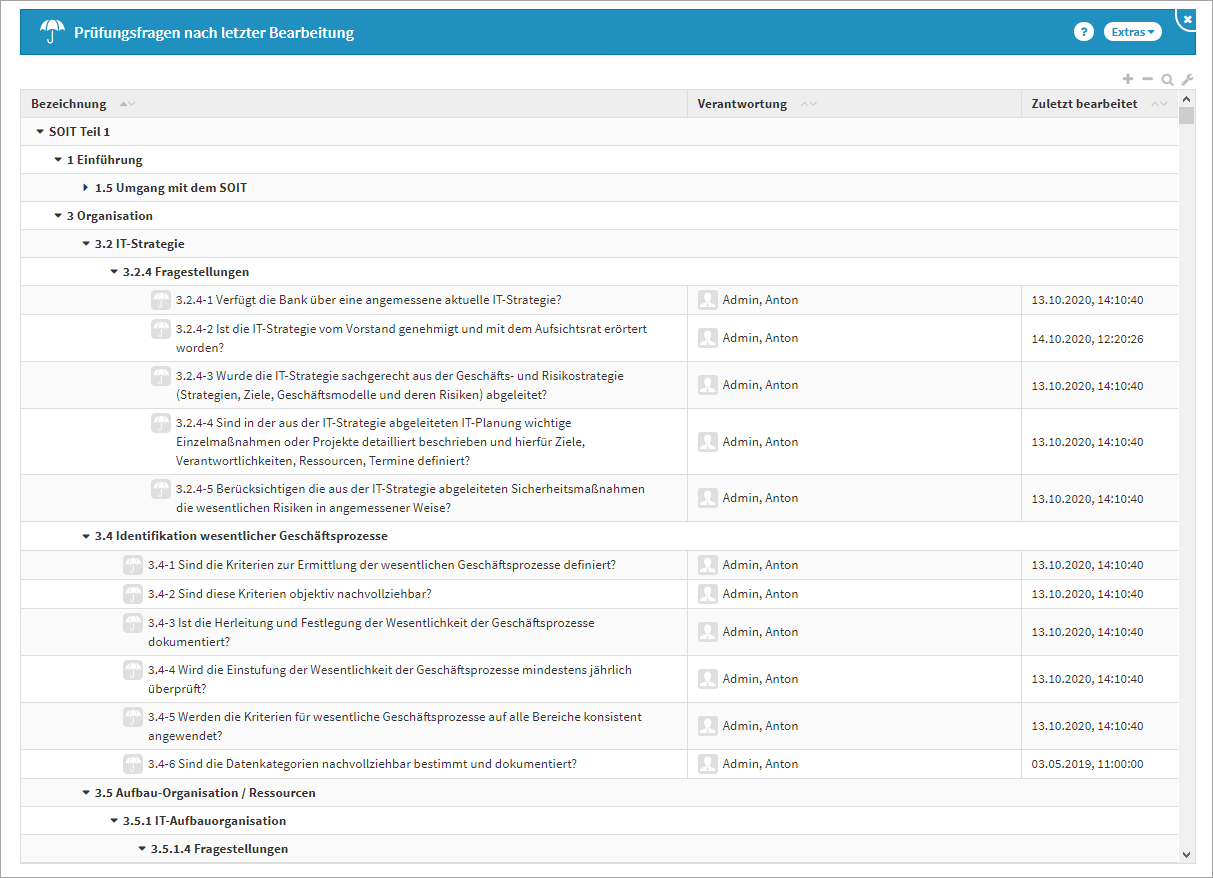Expand the 1.5 Umgang mit dem SOIT node
This screenshot has height=878, width=1213.
(x=86, y=188)
